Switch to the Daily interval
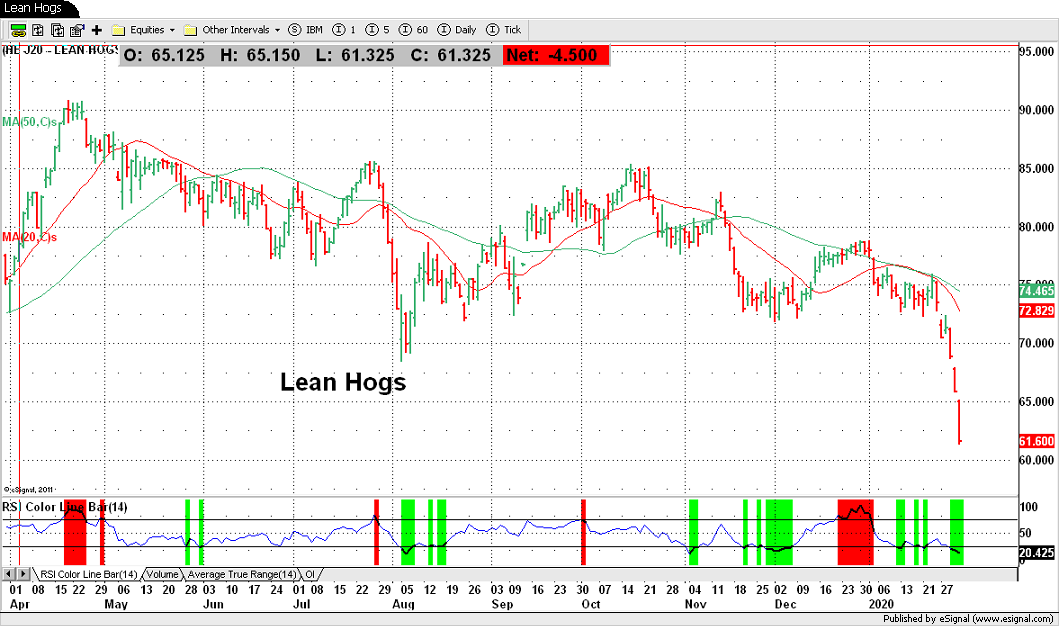Viewport: 1059px width, 626px height. (x=457, y=30)
